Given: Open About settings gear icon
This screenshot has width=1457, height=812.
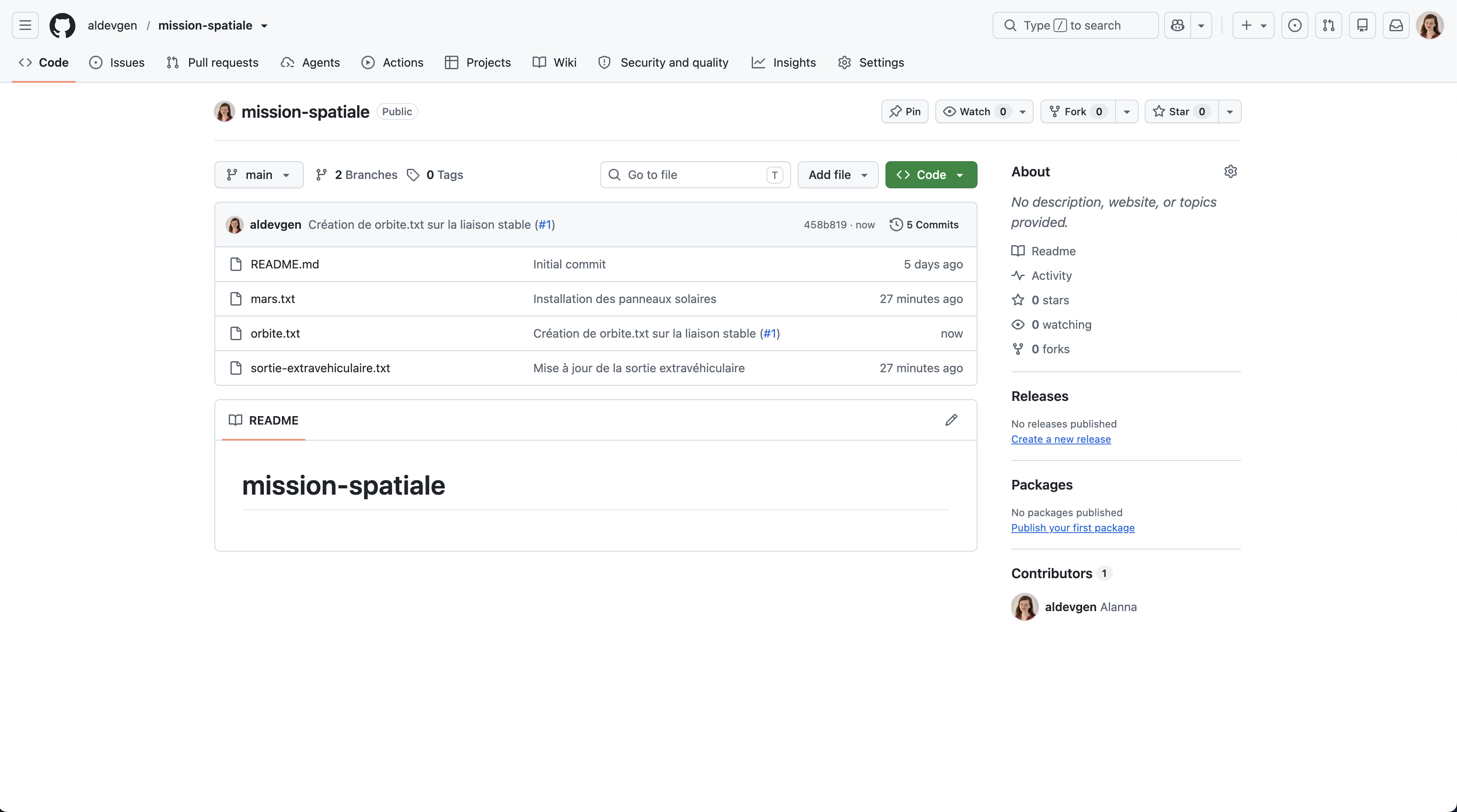Looking at the screenshot, I should point(1231,171).
